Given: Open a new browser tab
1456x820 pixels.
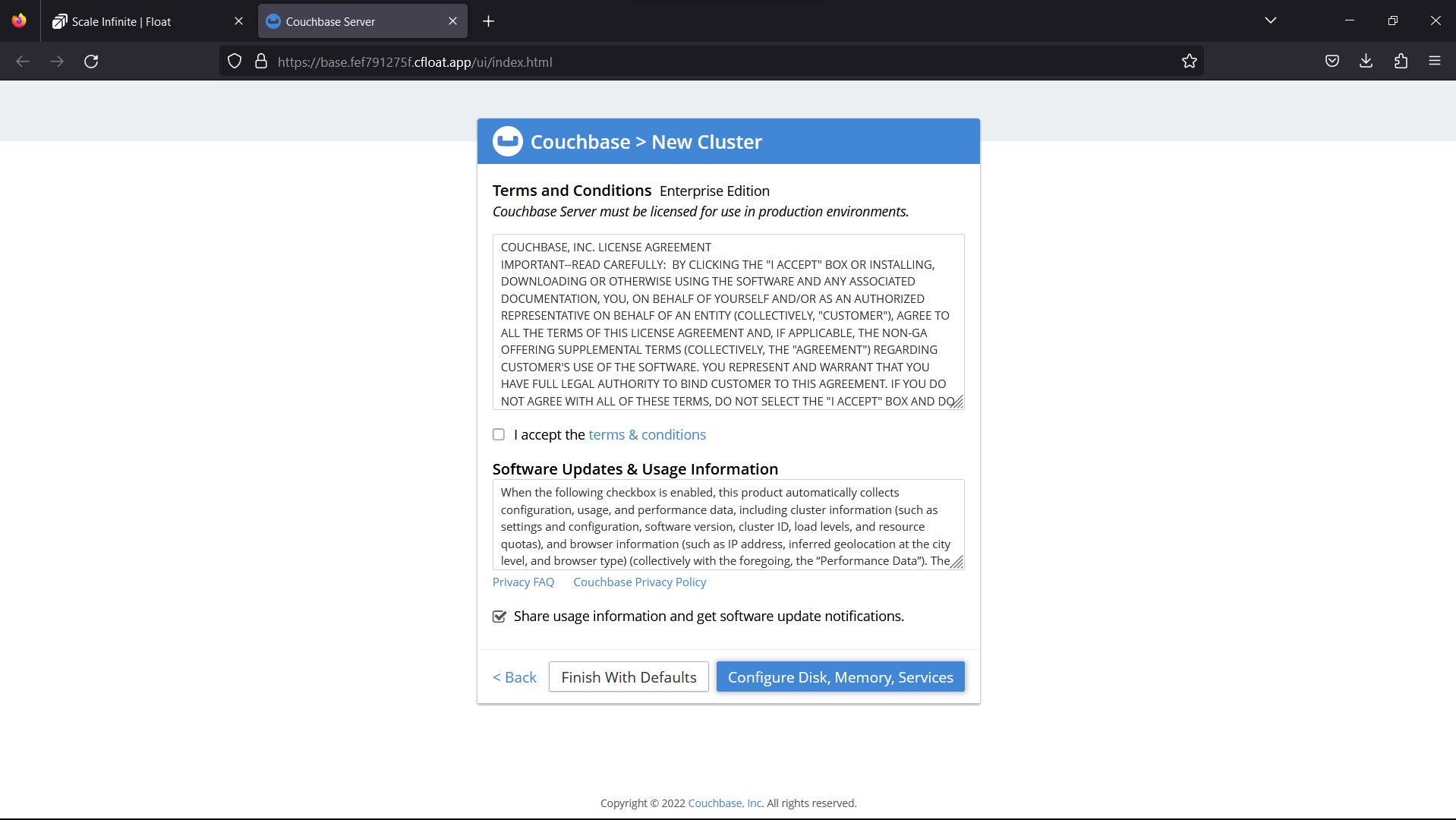Looking at the screenshot, I should pyautogui.click(x=489, y=21).
